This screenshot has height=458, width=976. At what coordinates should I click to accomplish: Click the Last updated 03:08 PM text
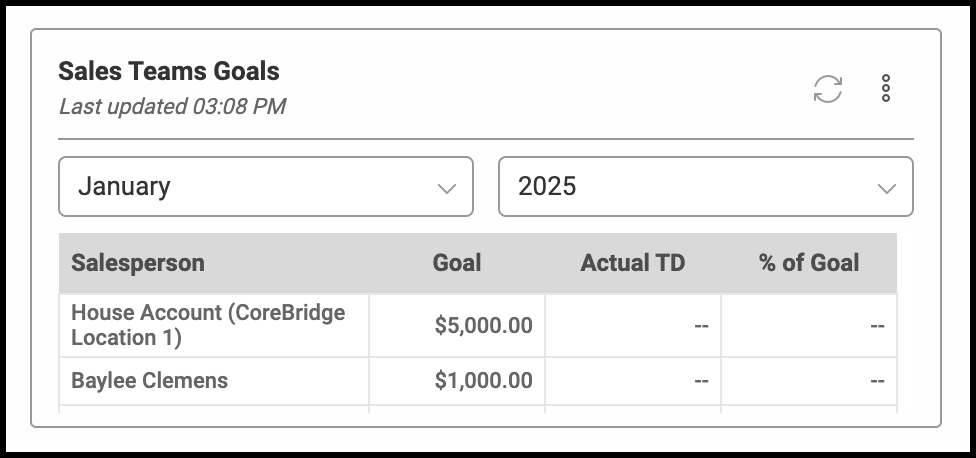[172, 106]
